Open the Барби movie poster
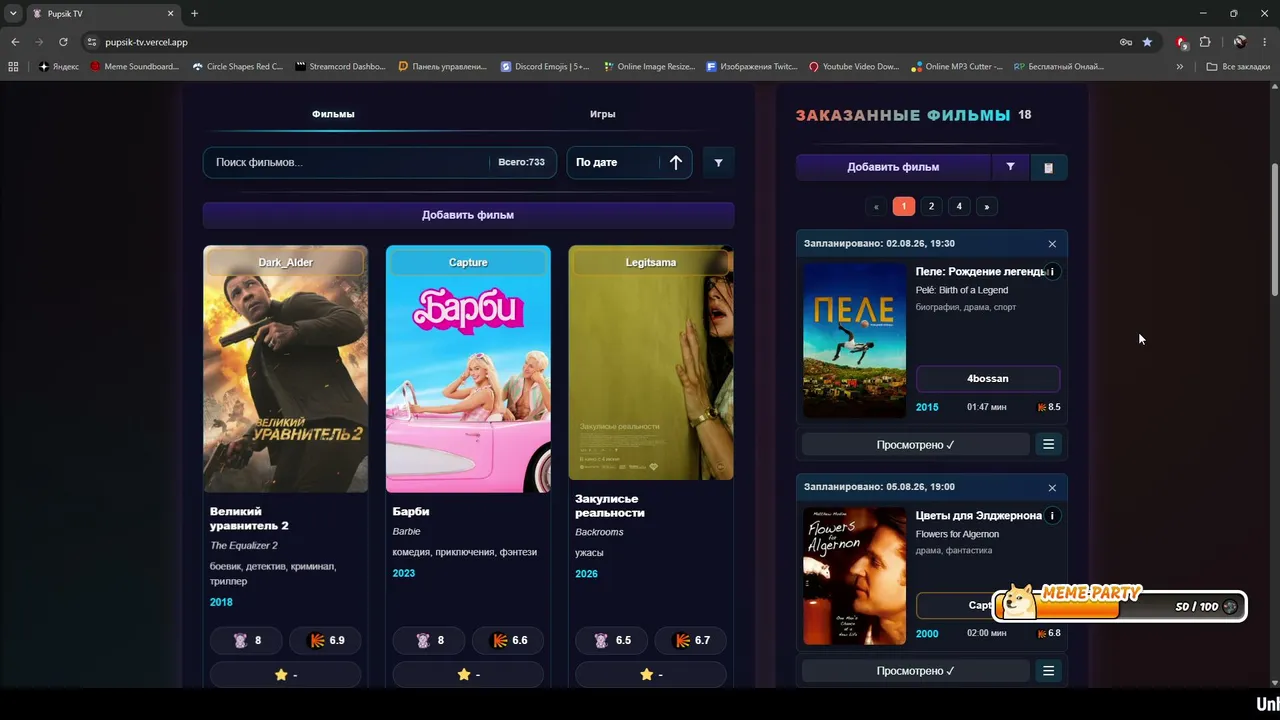 click(468, 369)
